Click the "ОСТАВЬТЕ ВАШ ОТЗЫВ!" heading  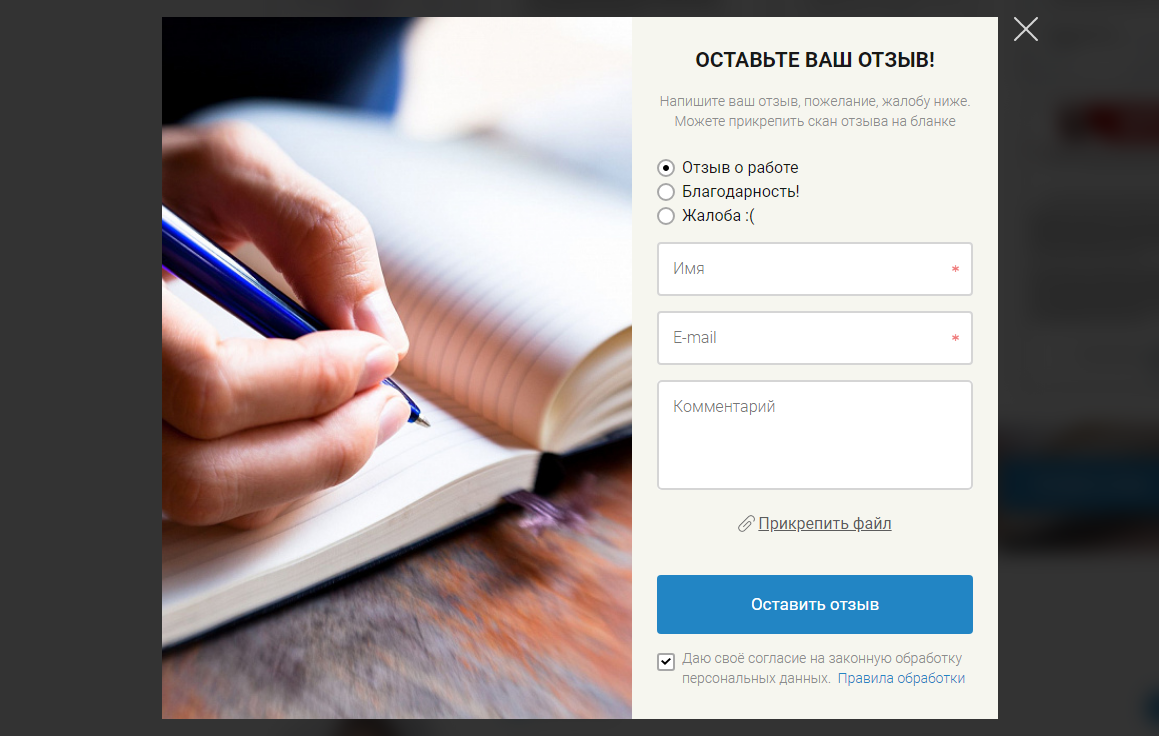(815, 60)
